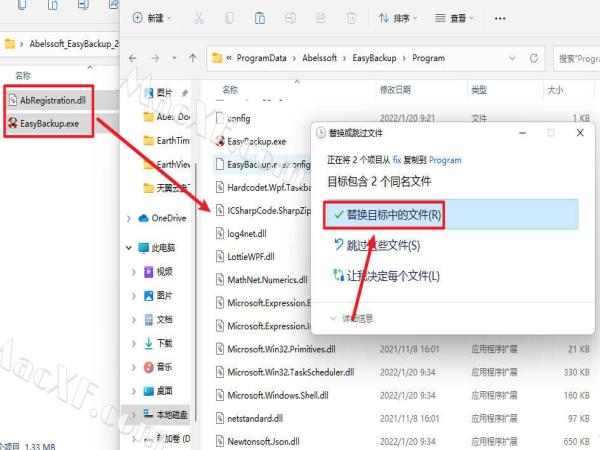Select MathNet.Numerics.dll file
The width and height of the screenshot is (600, 450).
click(262, 280)
